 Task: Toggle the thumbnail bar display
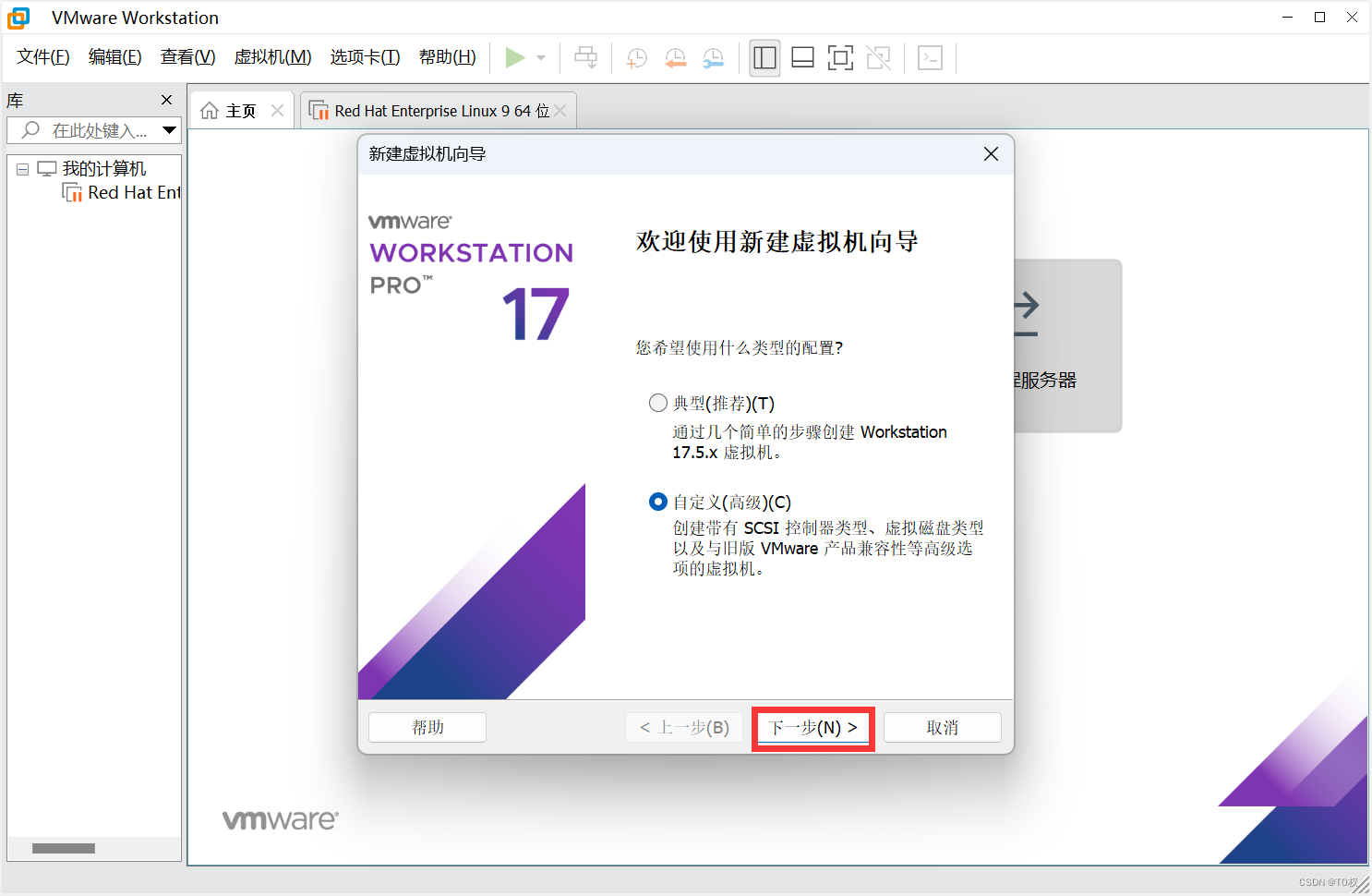(802, 57)
